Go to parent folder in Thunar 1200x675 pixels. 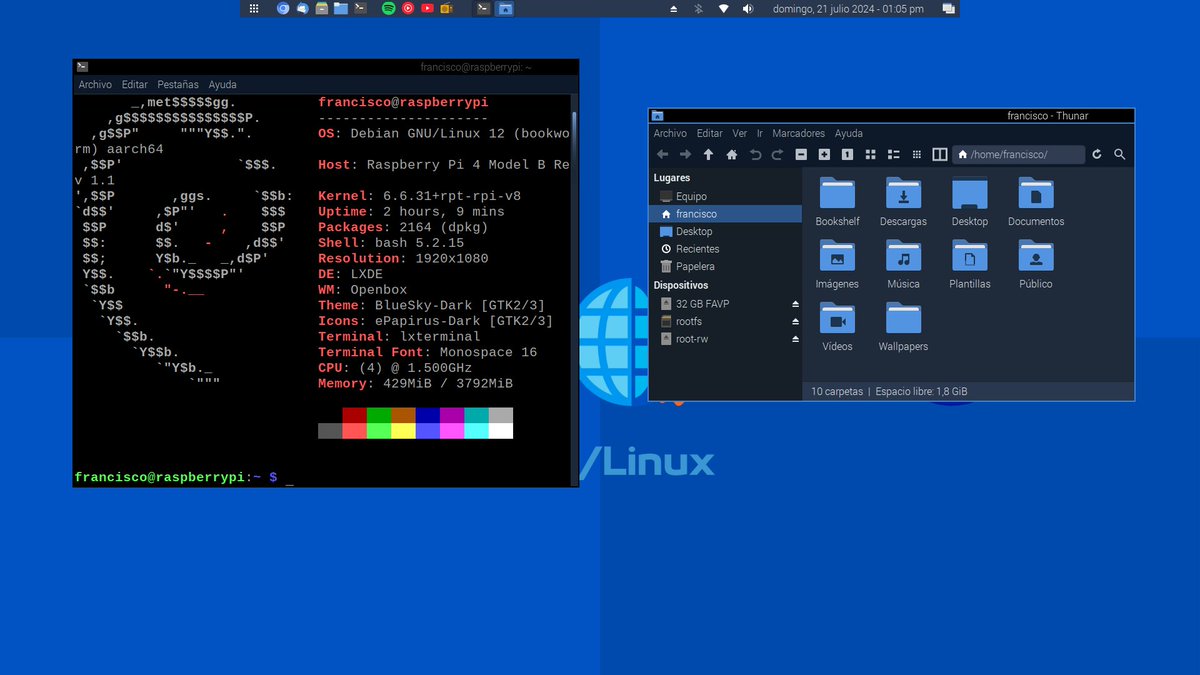(x=708, y=155)
